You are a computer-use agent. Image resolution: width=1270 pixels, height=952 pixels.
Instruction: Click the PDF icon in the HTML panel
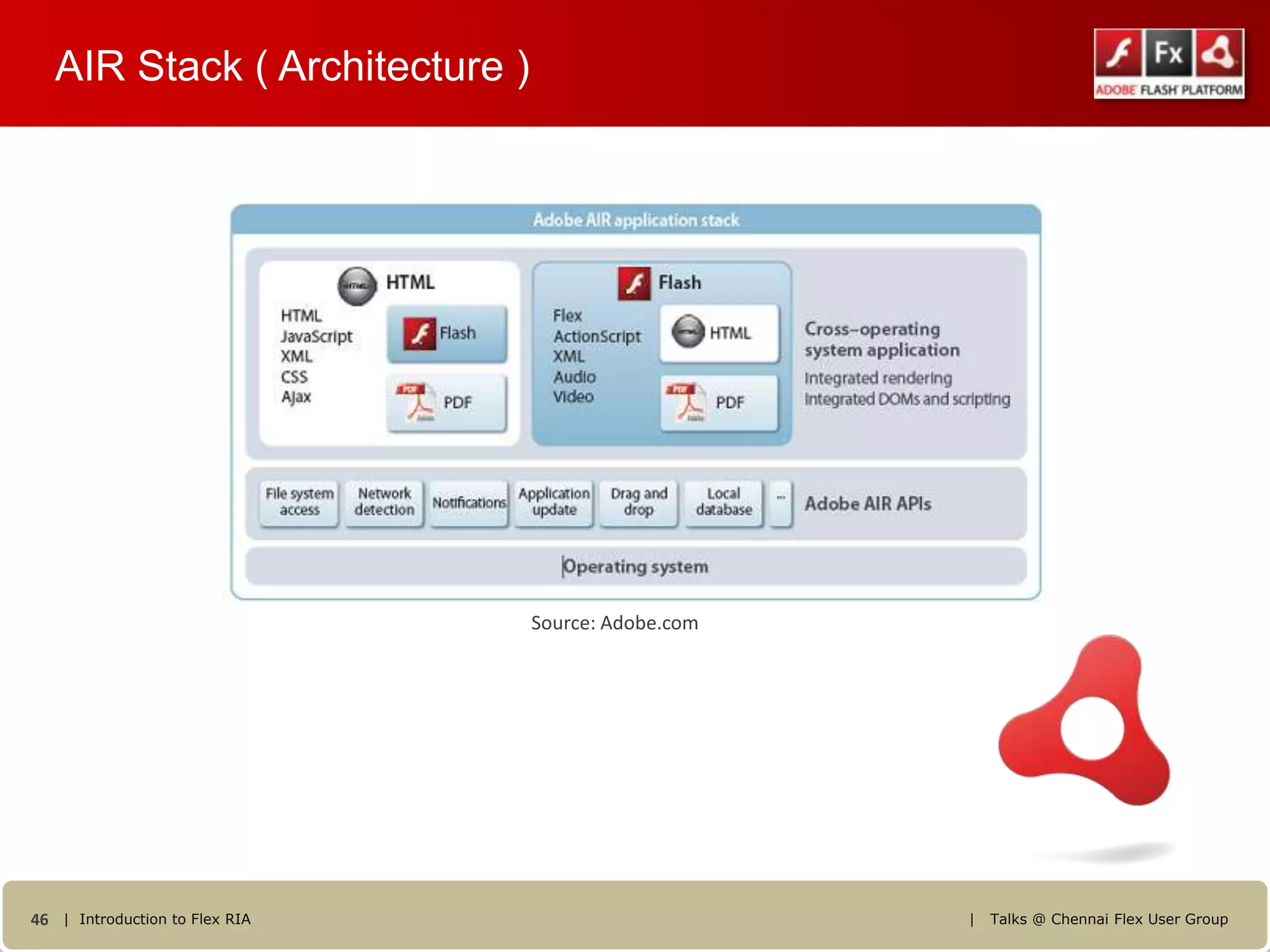pos(415,402)
